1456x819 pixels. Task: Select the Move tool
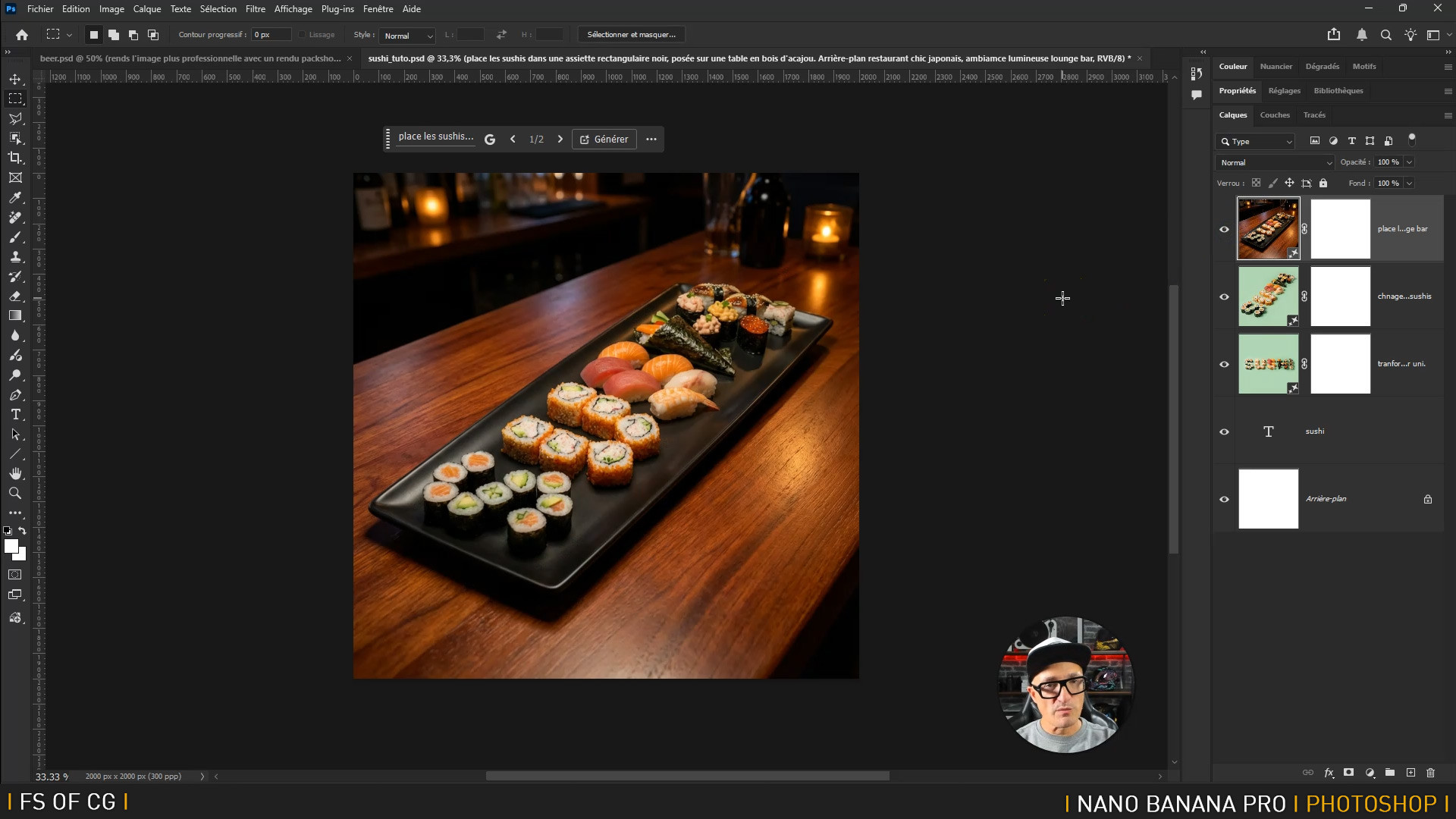click(15, 79)
